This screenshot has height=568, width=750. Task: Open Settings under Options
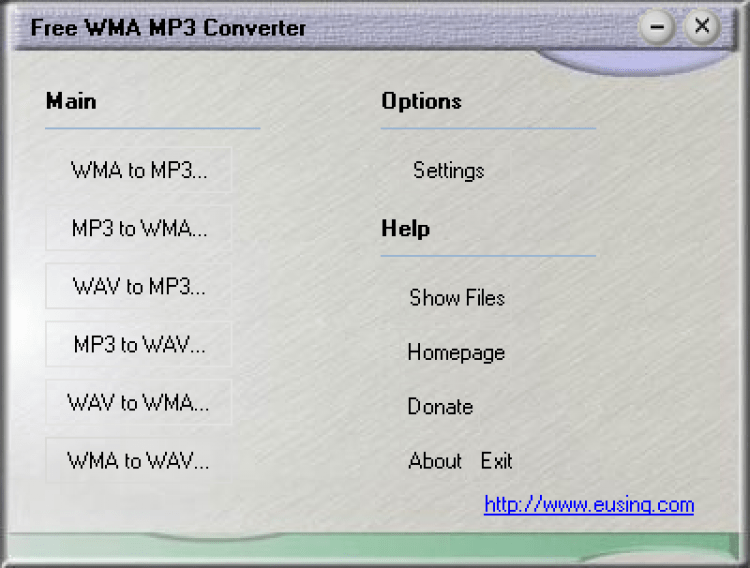[448, 171]
